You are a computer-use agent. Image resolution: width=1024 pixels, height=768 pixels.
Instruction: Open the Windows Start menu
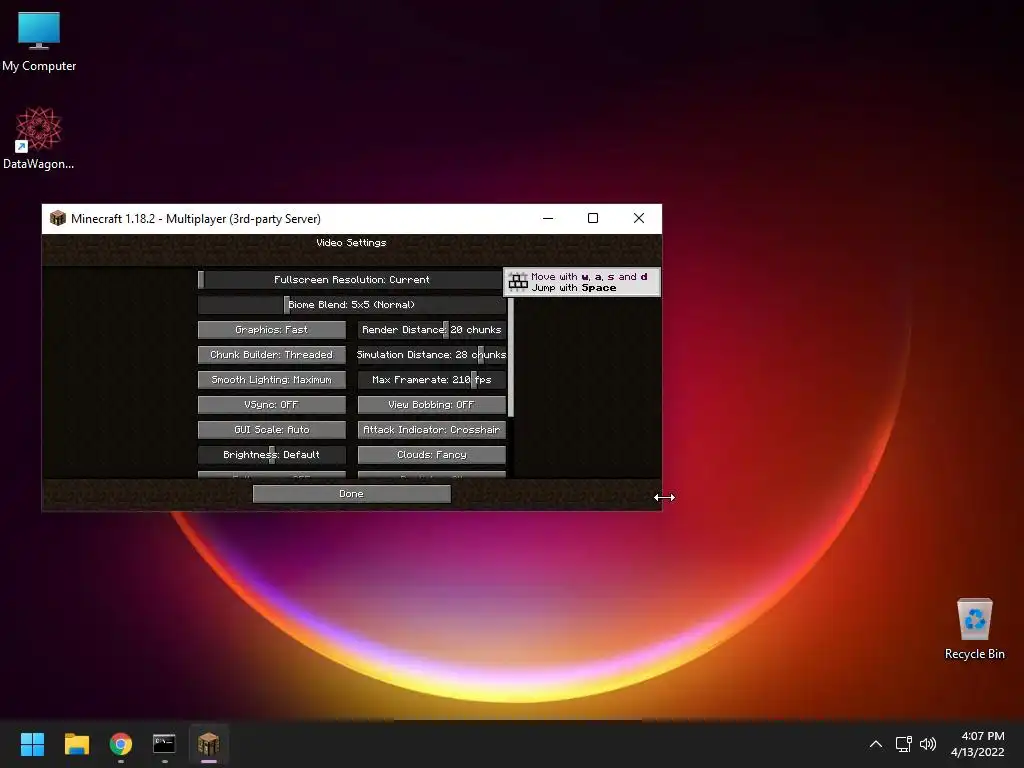(x=32, y=744)
